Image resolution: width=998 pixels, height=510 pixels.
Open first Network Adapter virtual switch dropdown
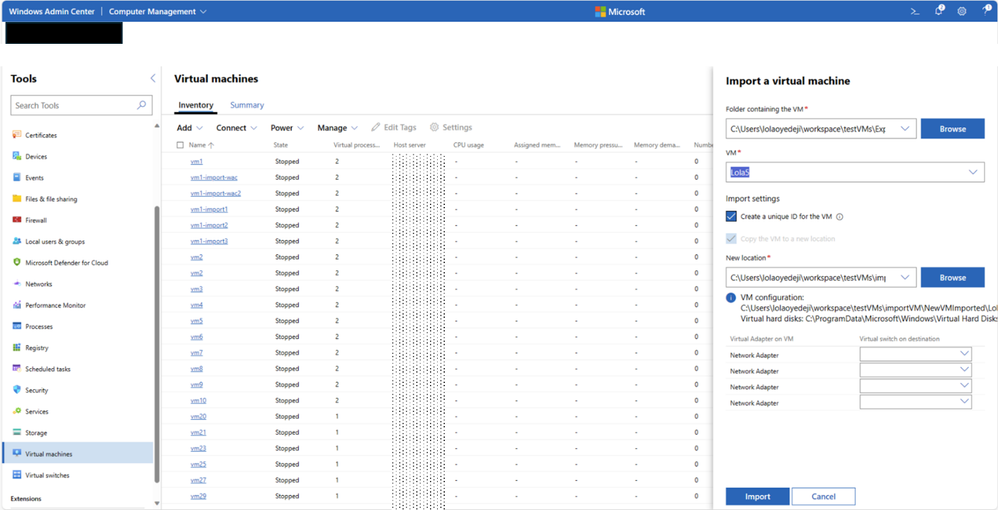pyautogui.click(x=915, y=354)
